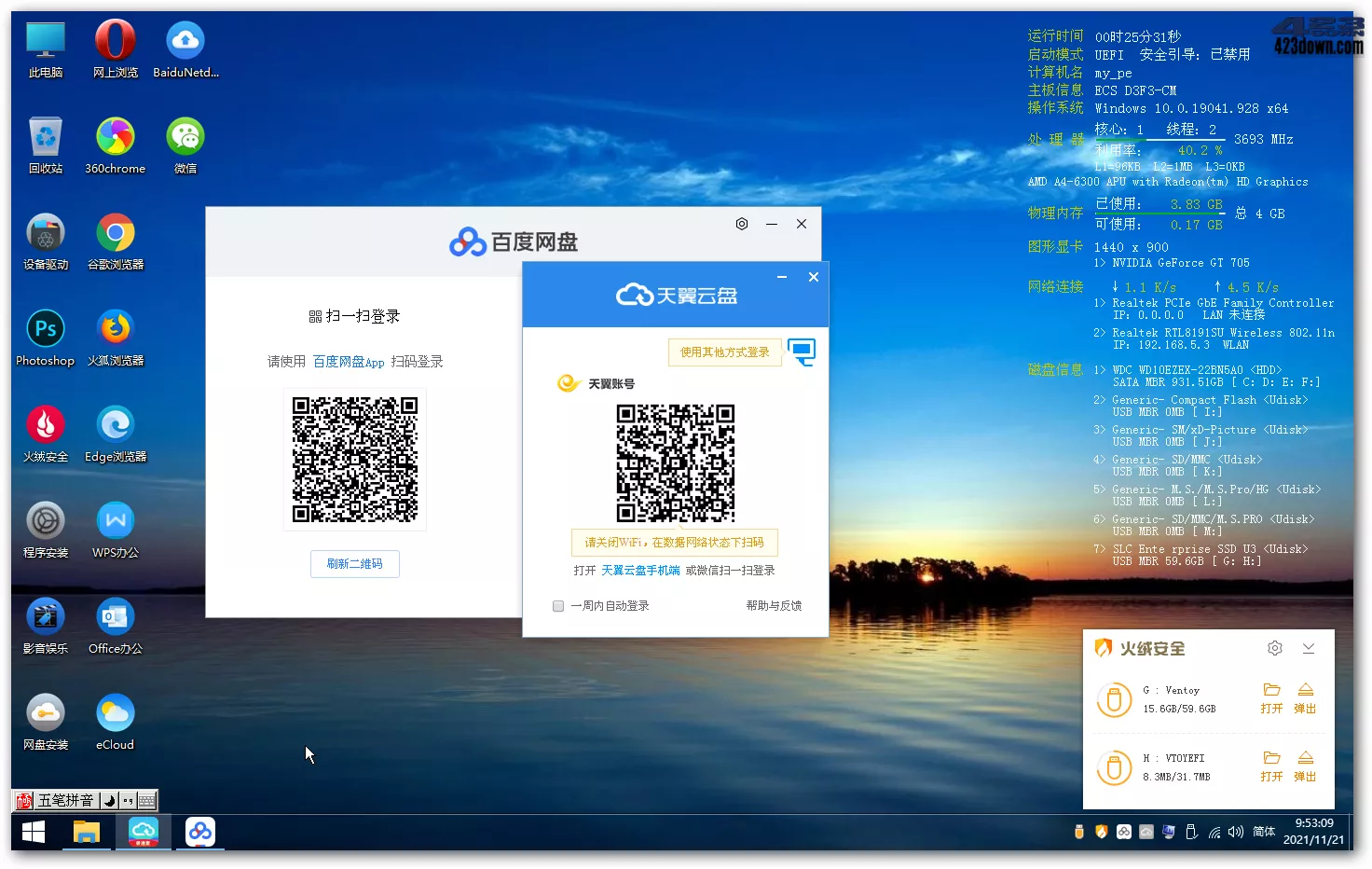Open the 火绒安全 desktop shortcut

(x=45, y=427)
